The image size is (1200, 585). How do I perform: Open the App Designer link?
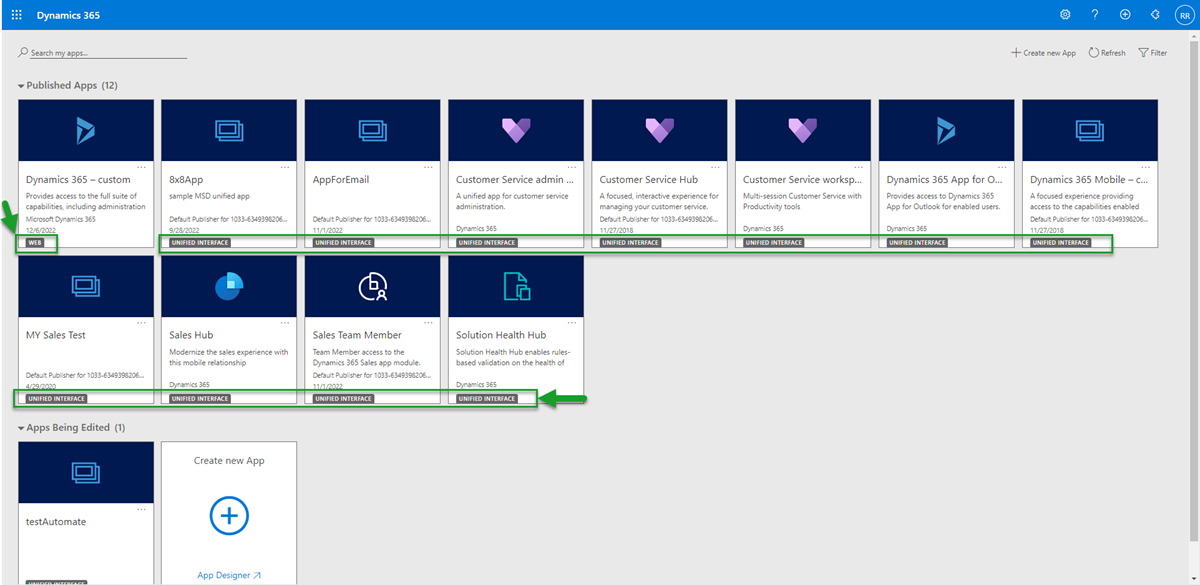[228, 574]
